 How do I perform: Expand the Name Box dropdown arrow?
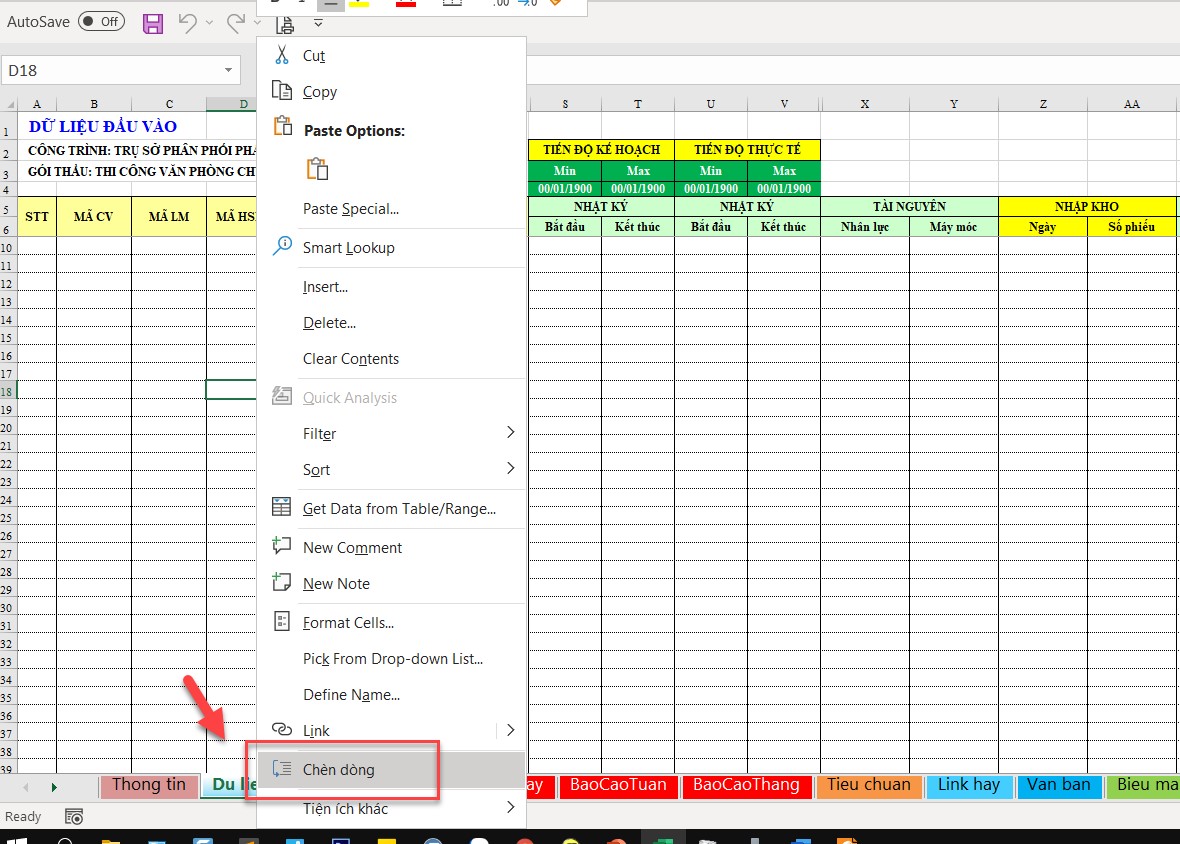click(228, 70)
